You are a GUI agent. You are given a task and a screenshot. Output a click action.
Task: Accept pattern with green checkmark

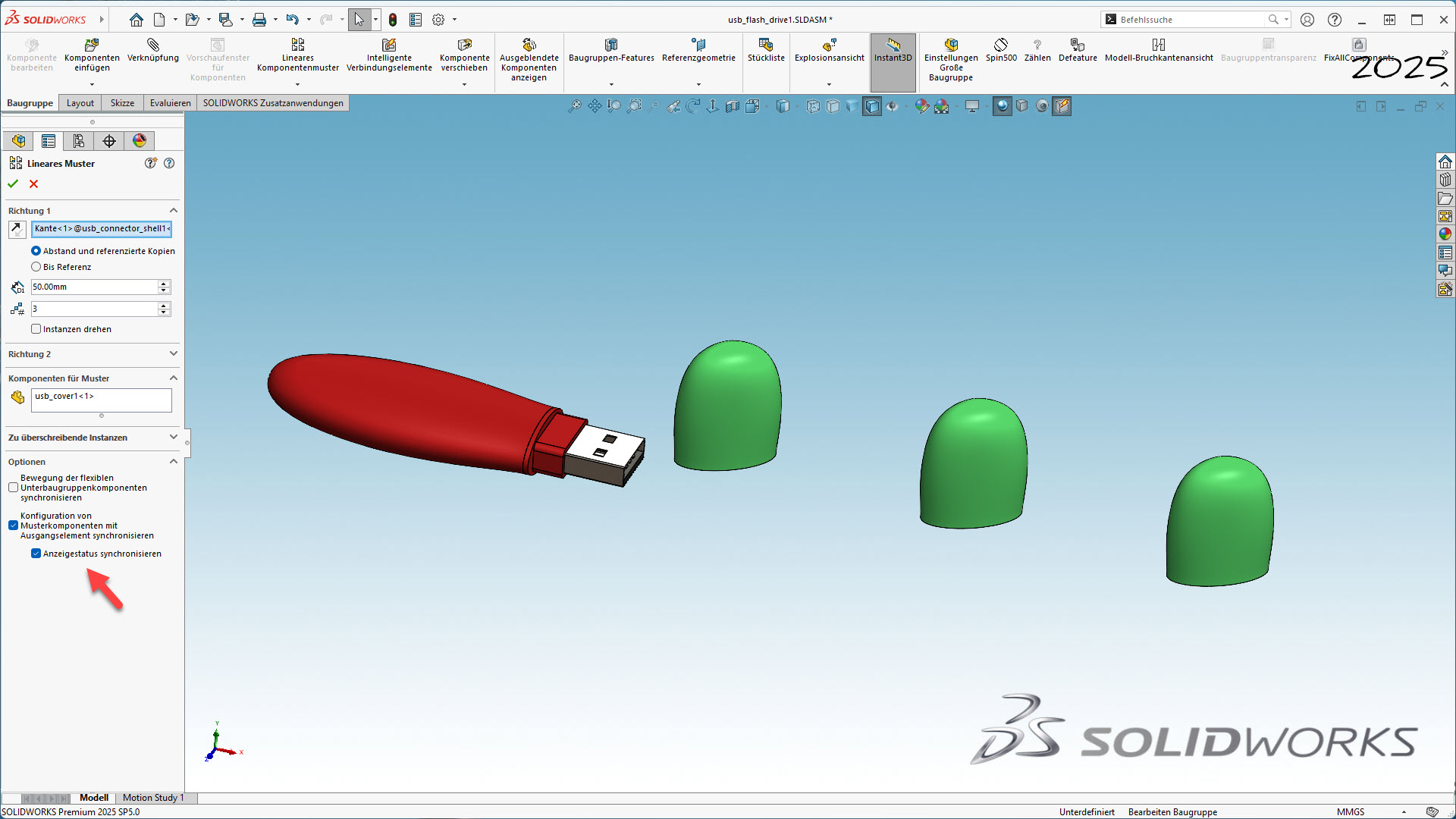pos(13,184)
